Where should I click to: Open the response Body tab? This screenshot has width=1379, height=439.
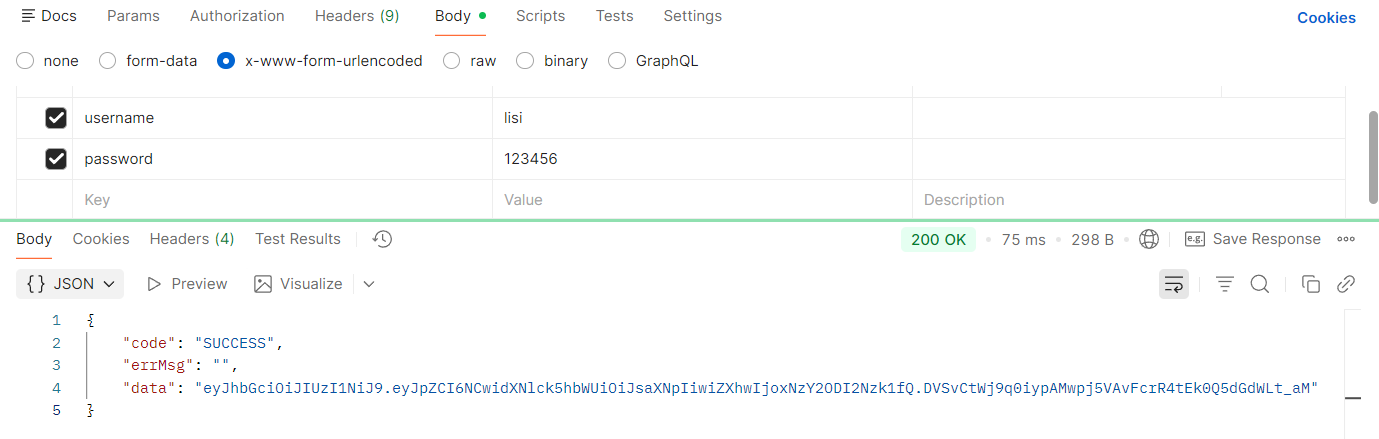coord(34,239)
